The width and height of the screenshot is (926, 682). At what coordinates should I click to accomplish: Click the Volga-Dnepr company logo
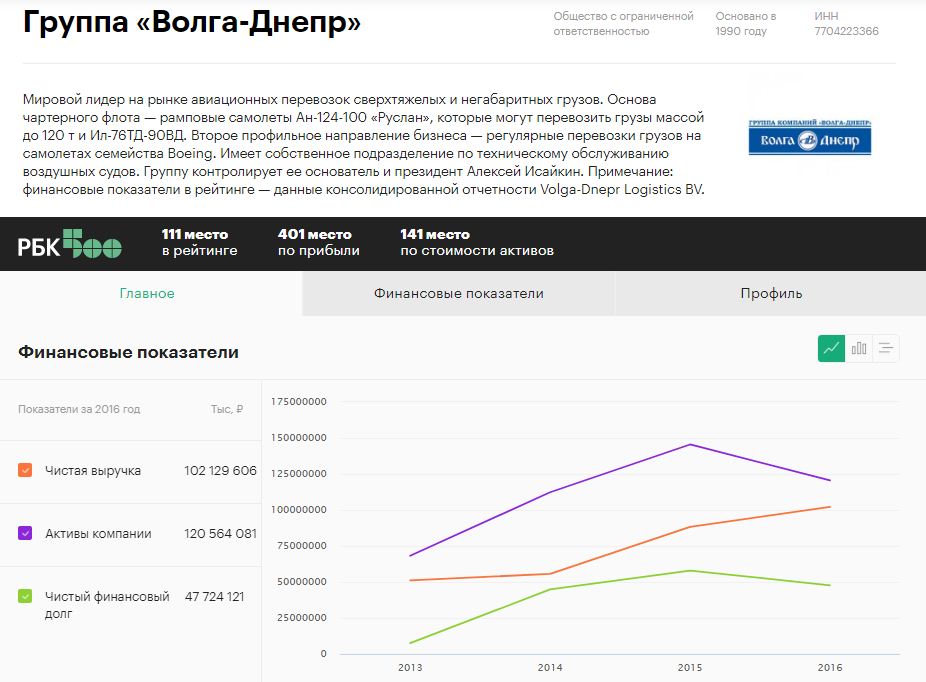coord(809,138)
